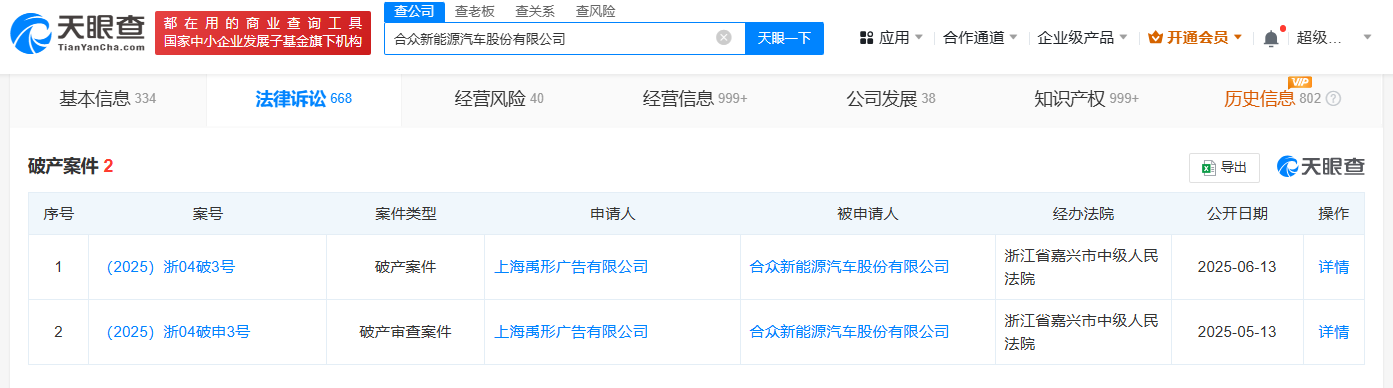Open respondent 合众新能源汽车股份有限公司 in row 2
The width and height of the screenshot is (1393, 388).
pyautogui.click(x=850, y=332)
